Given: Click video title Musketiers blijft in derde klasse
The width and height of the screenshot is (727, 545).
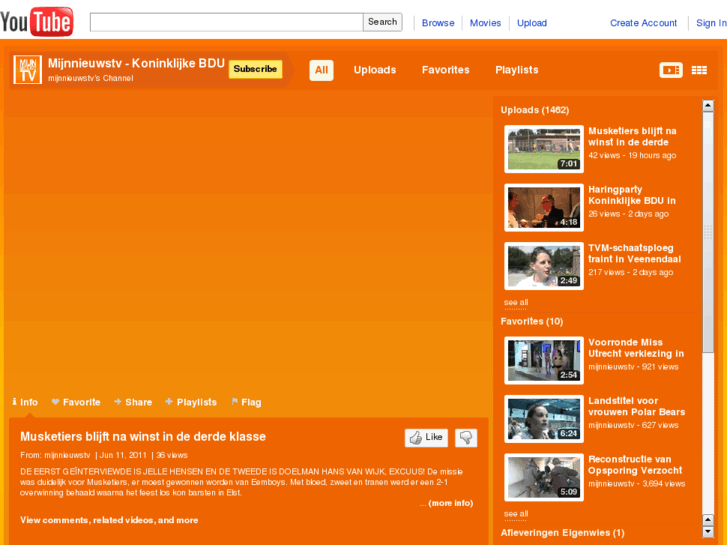Looking at the screenshot, I should [143, 436].
